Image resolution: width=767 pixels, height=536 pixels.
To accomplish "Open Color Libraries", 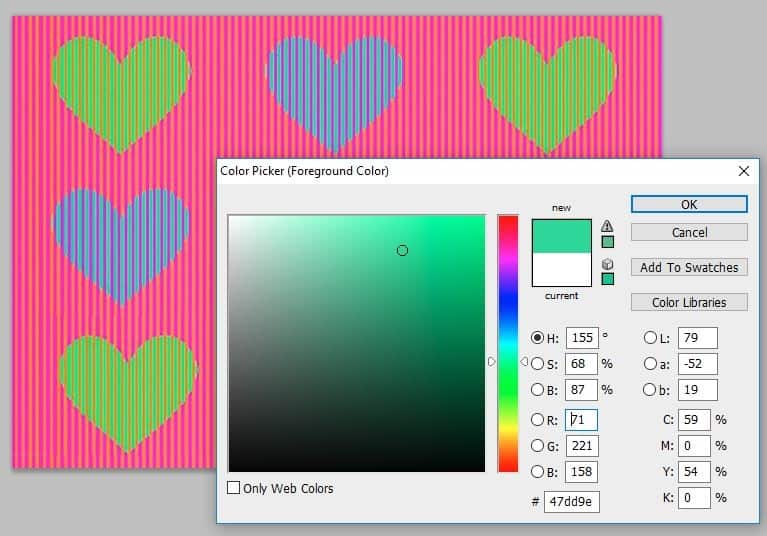I will click(x=689, y=302).
